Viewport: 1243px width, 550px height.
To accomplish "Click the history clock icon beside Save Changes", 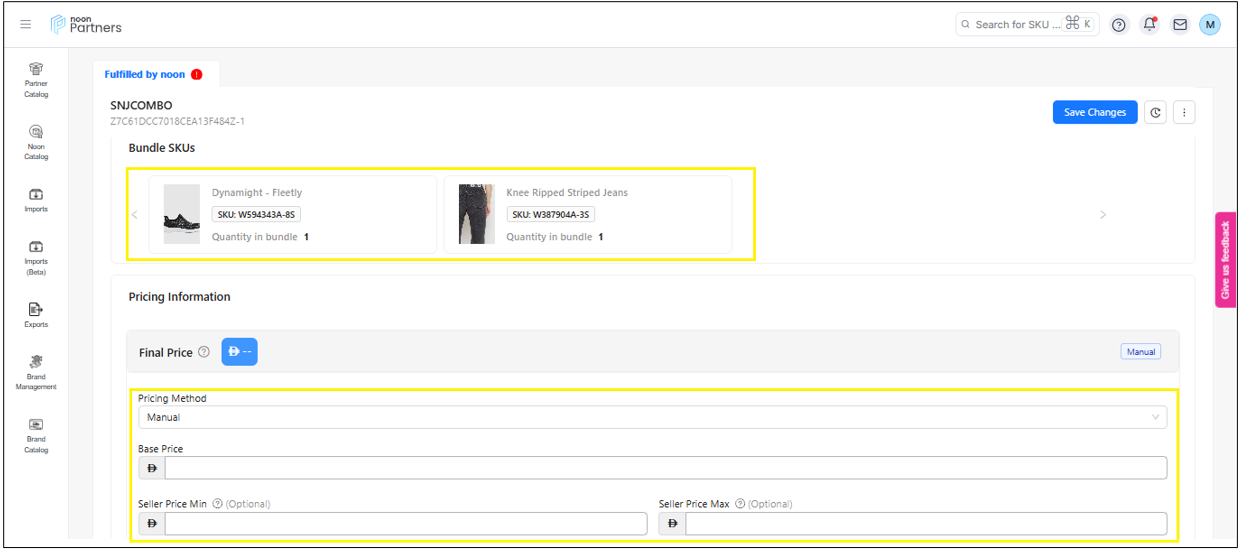I will [x=1156, y=113].
